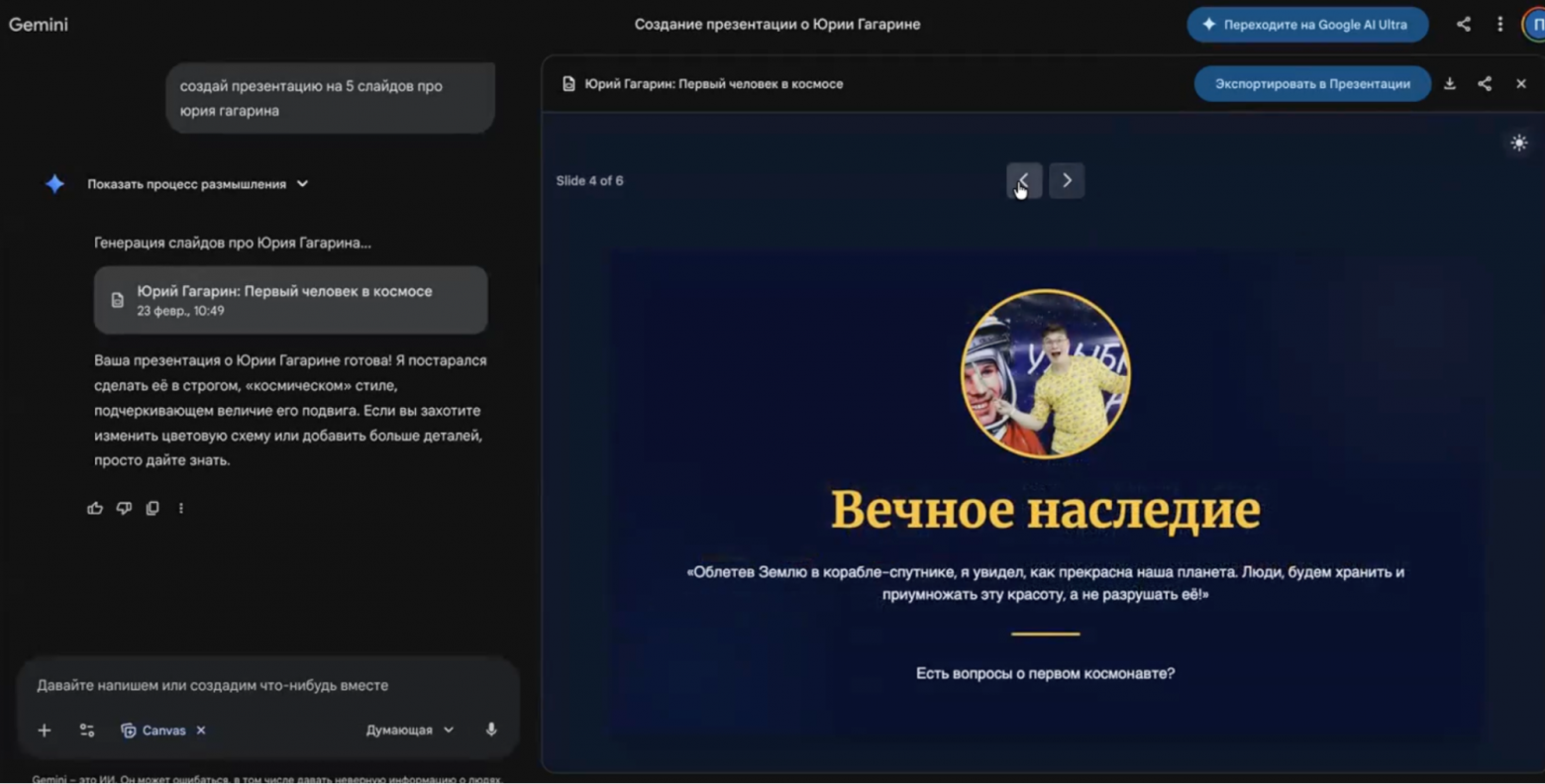Click the share icon in the canvas toolbar
This screenshot has width=1545, height=784.
point(1484,84)
